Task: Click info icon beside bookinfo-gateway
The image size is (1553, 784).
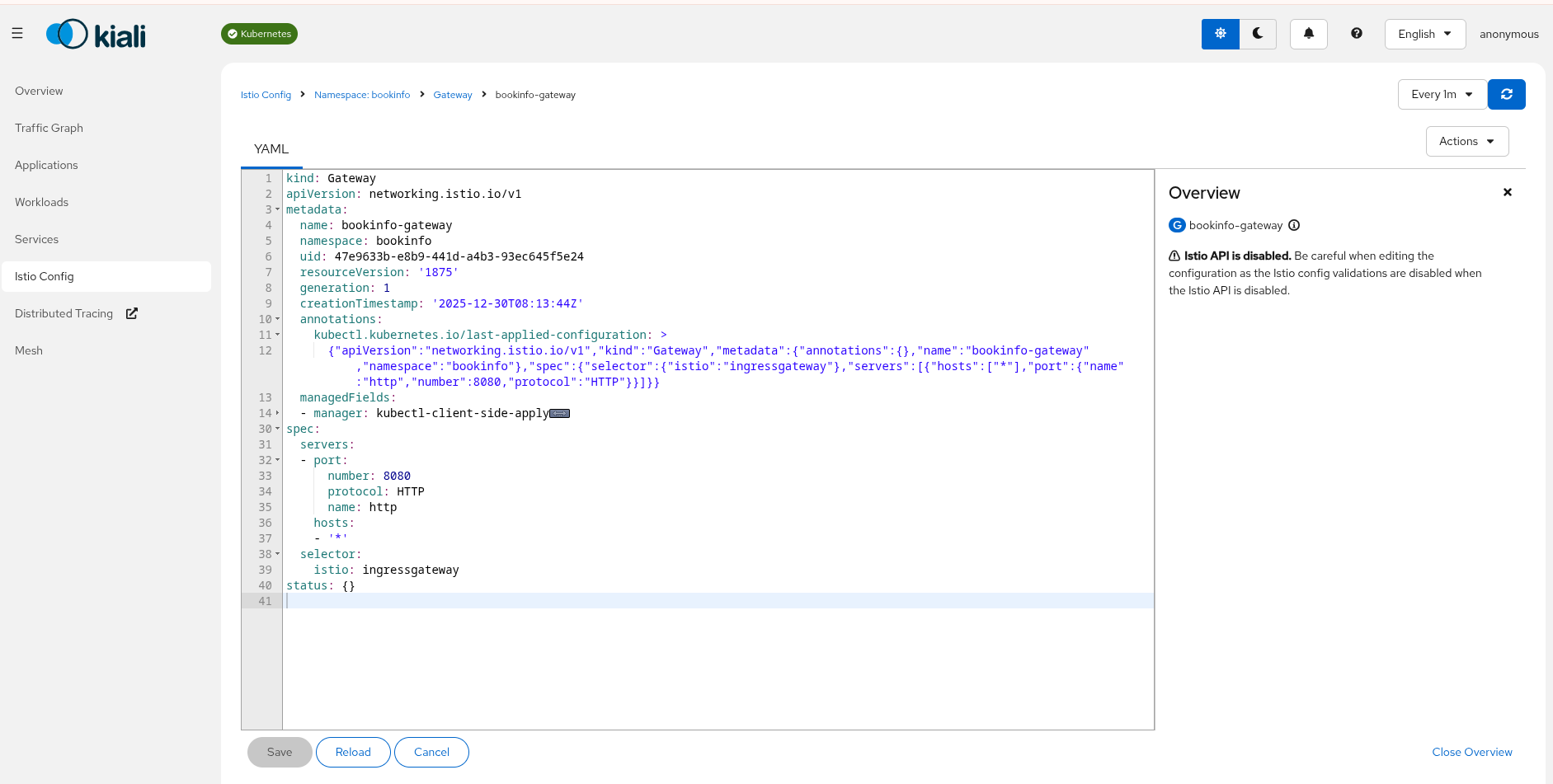Action: coord(1294,225)
